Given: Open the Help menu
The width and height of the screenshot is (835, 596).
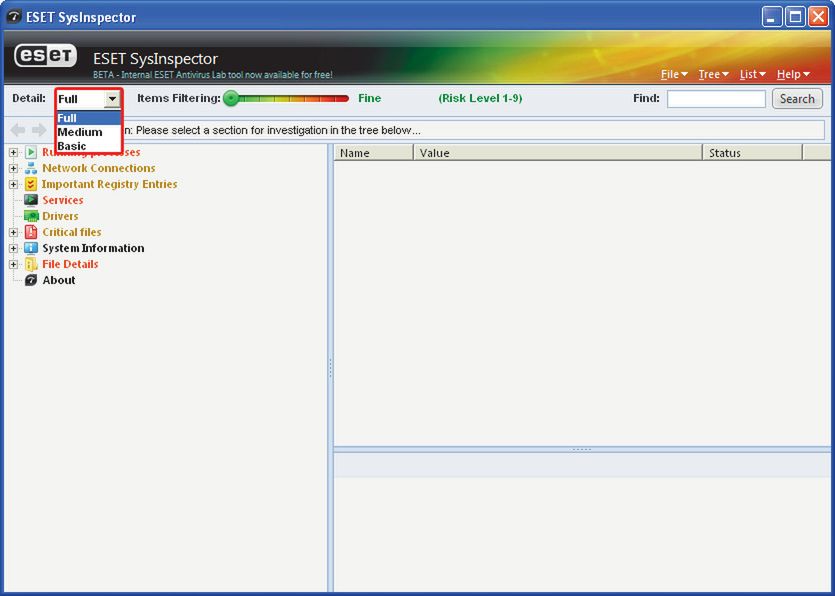Looking at the screenshot, I should pyautogui.click(x=793, y=74).
